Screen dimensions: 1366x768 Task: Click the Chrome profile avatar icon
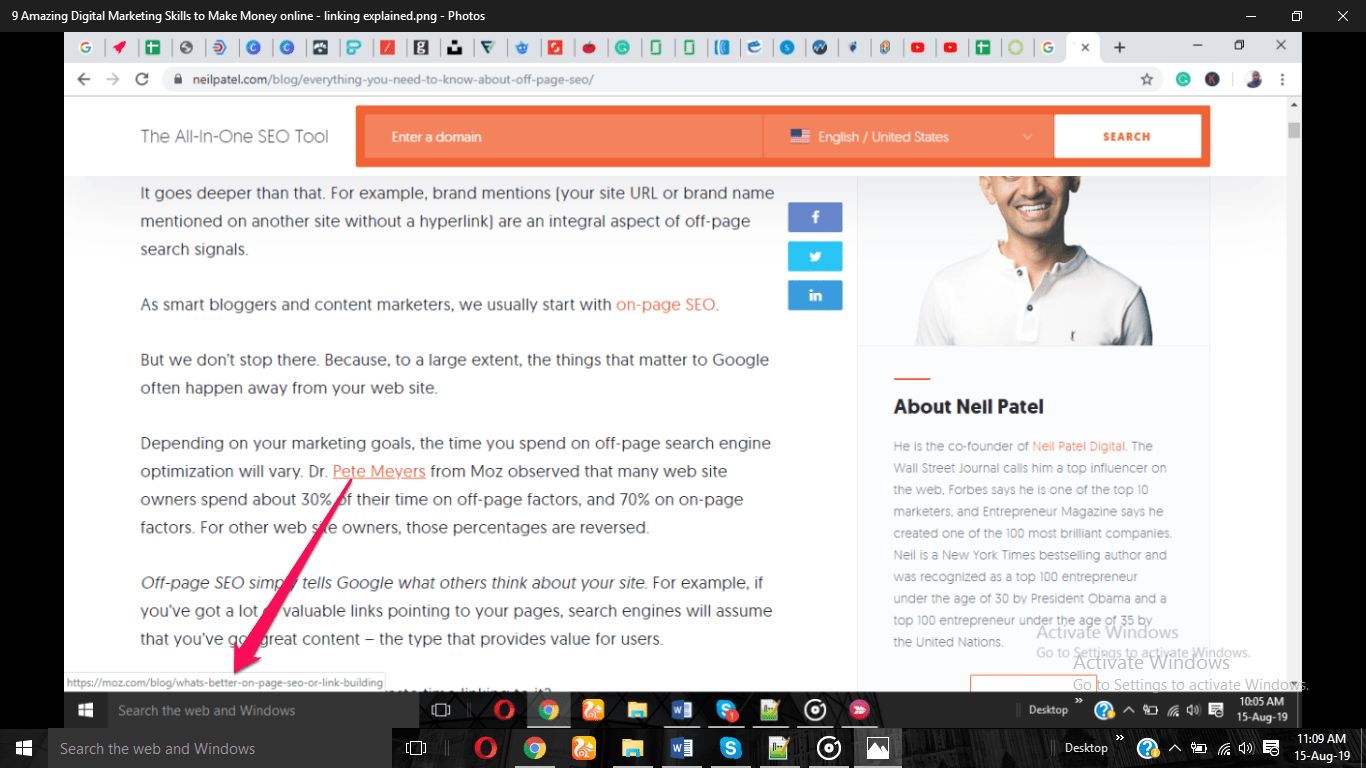[x=1254, y=79]
